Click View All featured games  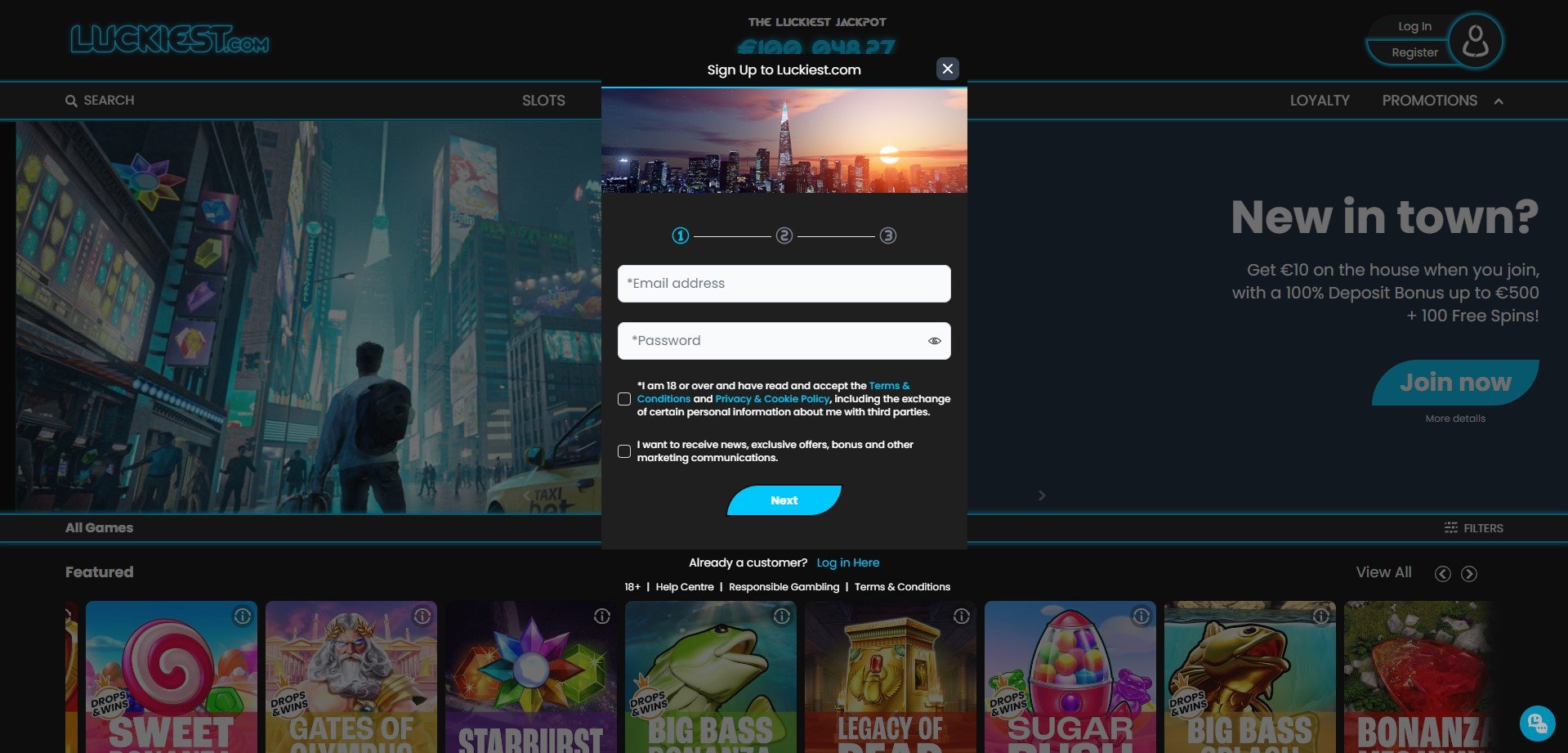1383,572
